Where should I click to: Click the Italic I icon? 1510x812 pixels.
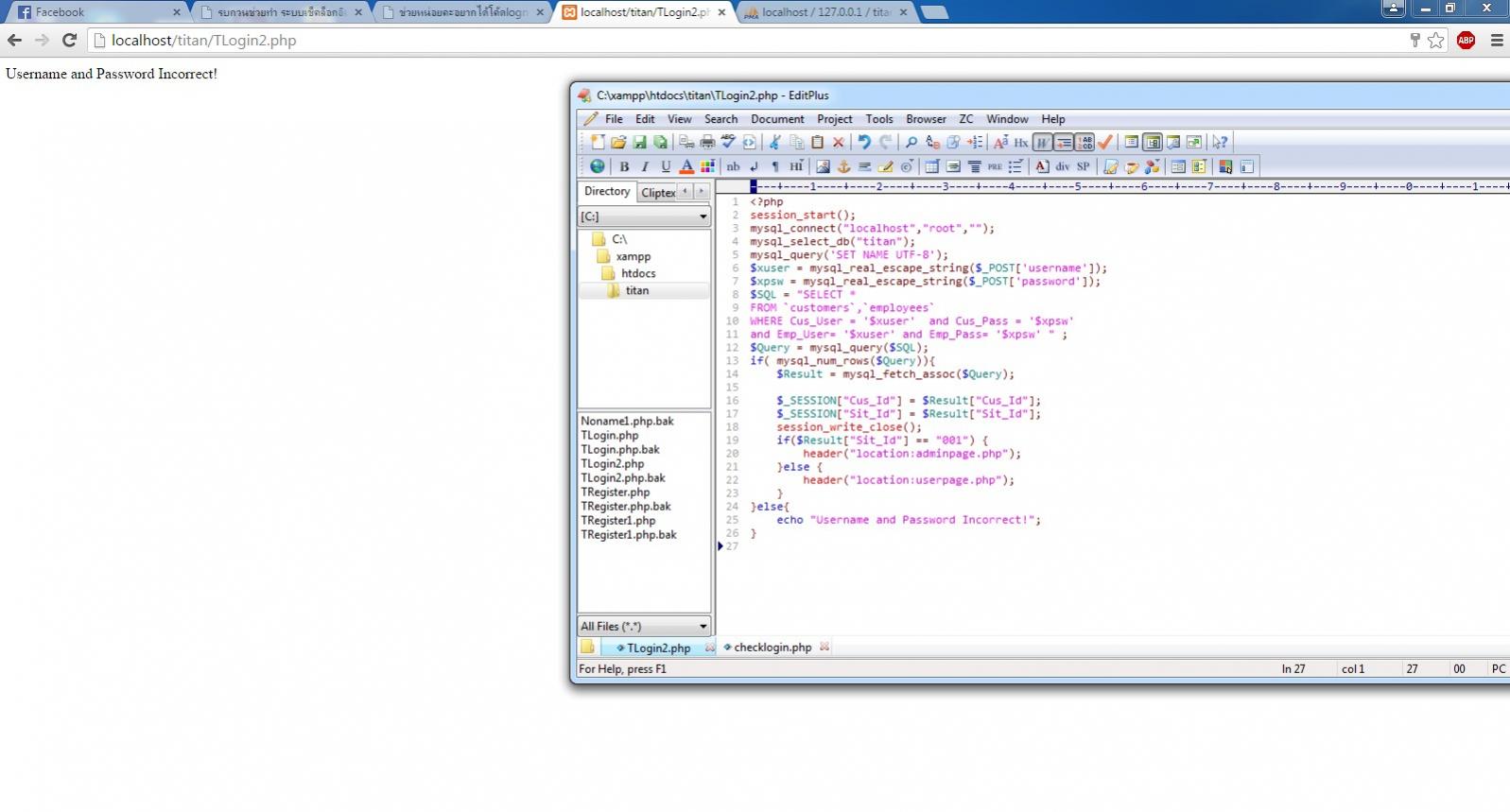645,166
